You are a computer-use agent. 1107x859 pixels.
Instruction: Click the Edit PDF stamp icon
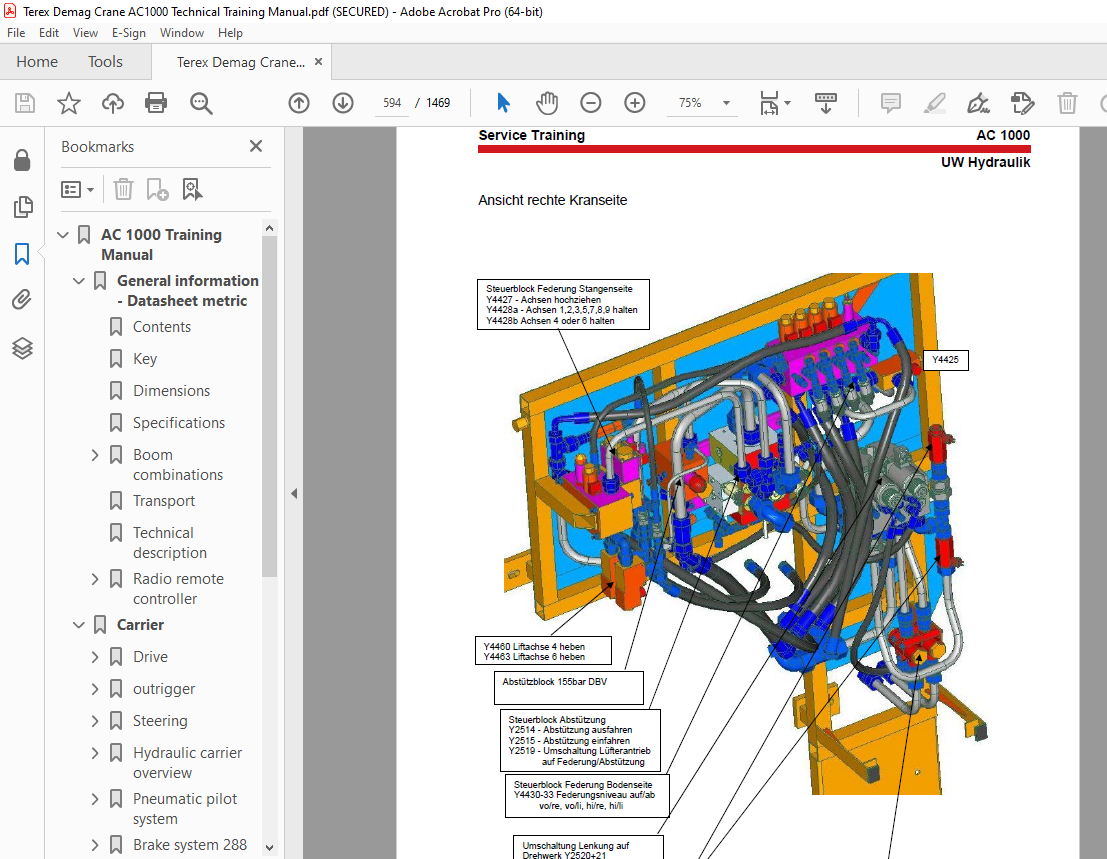pos(1023,103)
